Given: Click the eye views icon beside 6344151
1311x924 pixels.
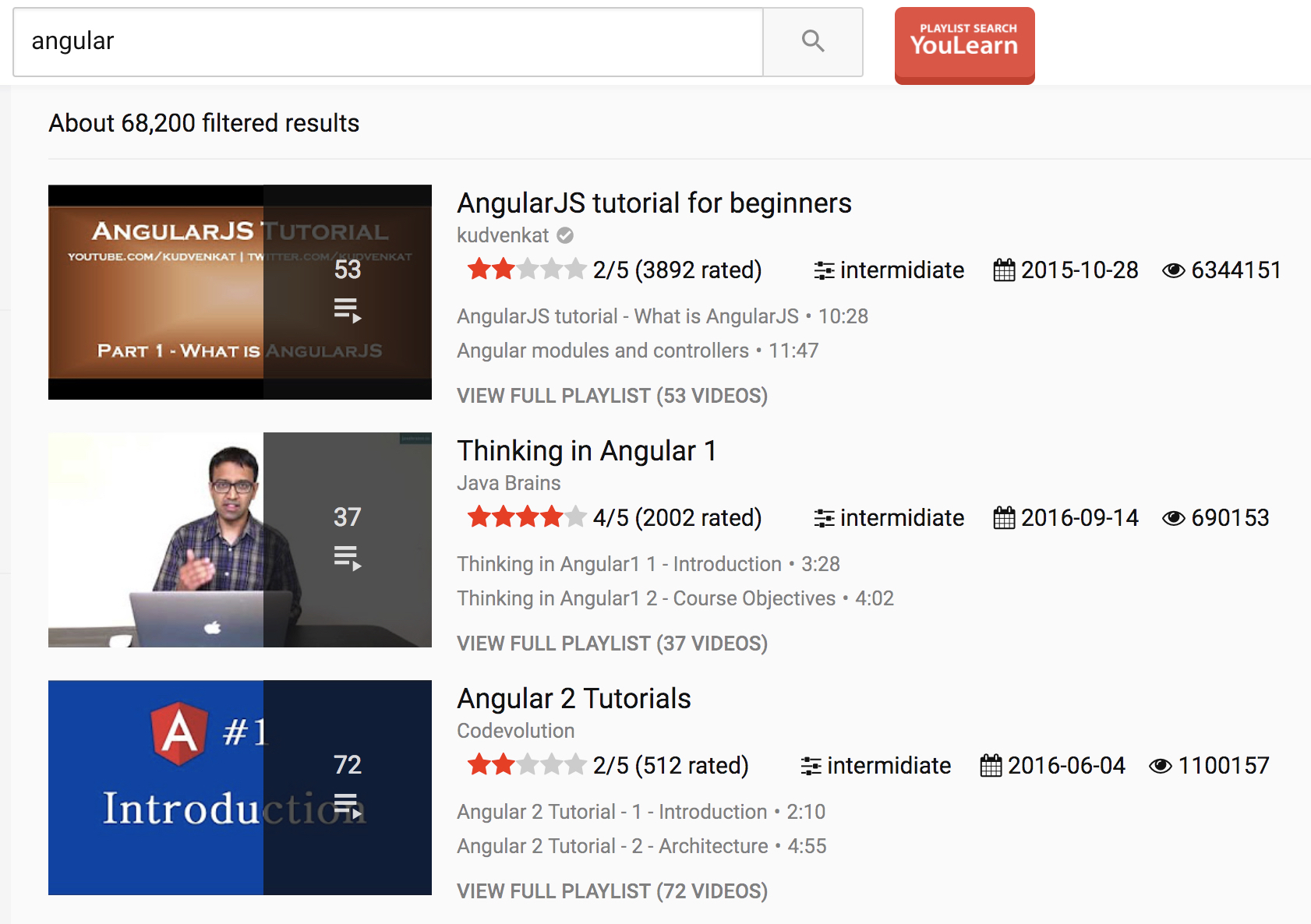Looking at the screenshot, I should pos(1173,270).
